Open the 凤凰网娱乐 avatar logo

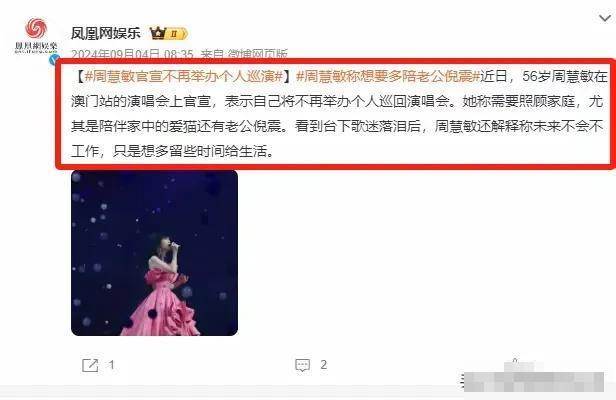coord(36,35)
